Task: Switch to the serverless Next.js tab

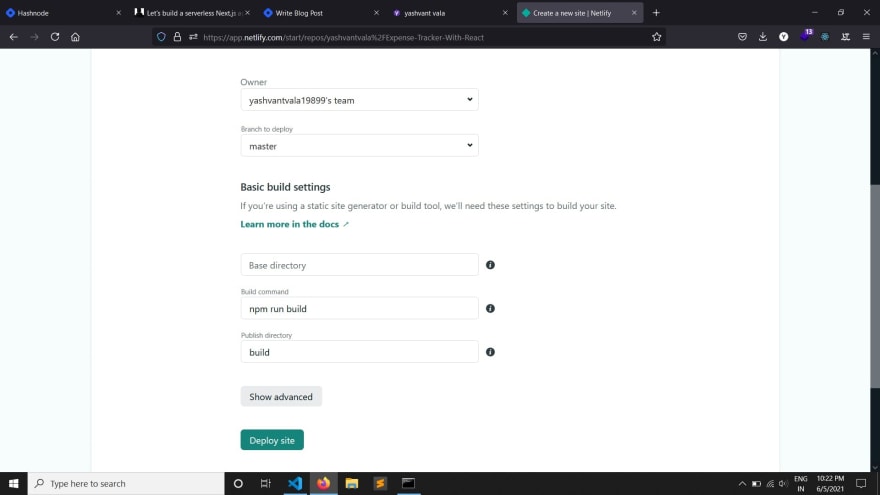Action: 191,12
